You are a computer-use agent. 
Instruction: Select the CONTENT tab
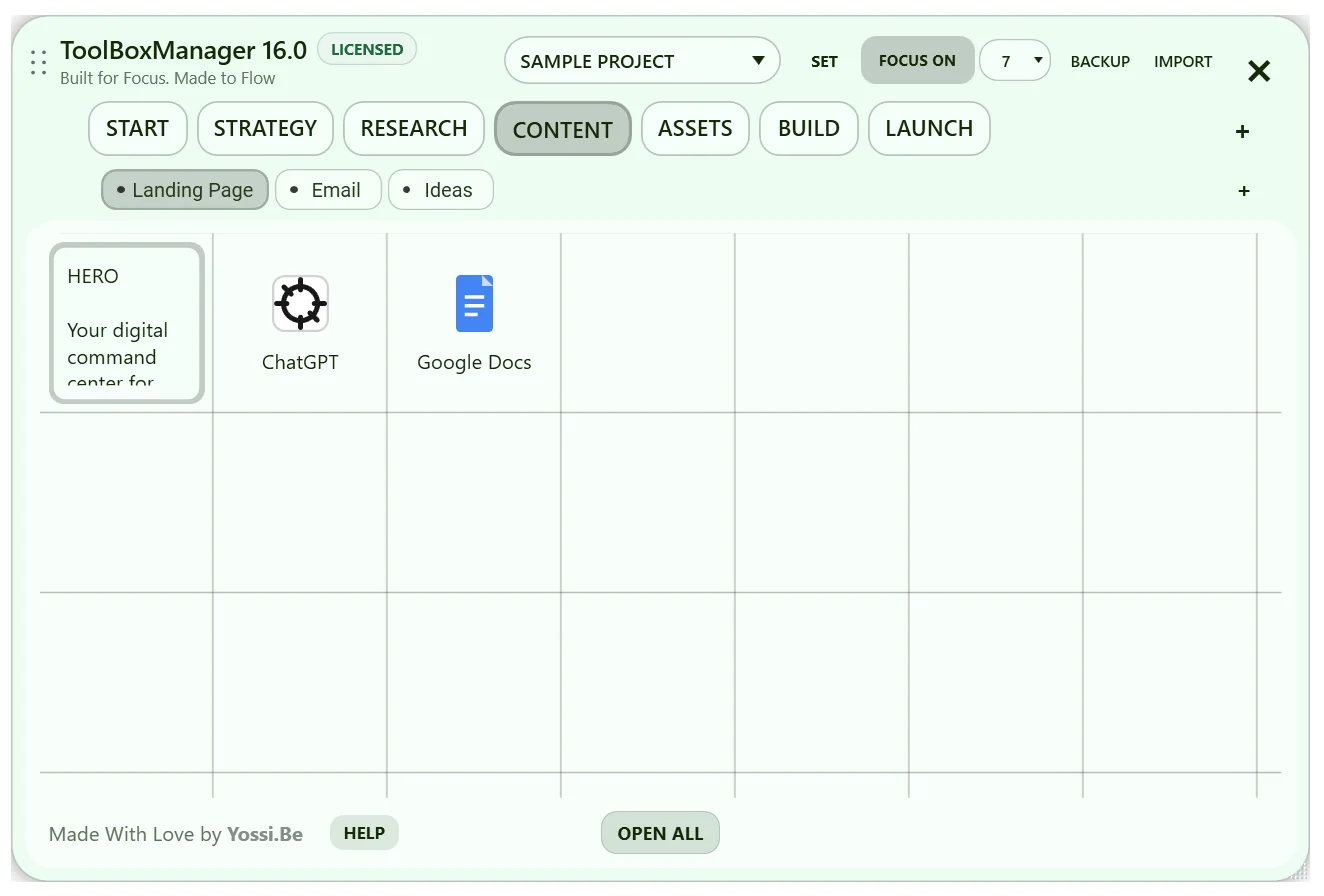pyautogui.click(x=563, y=129)
